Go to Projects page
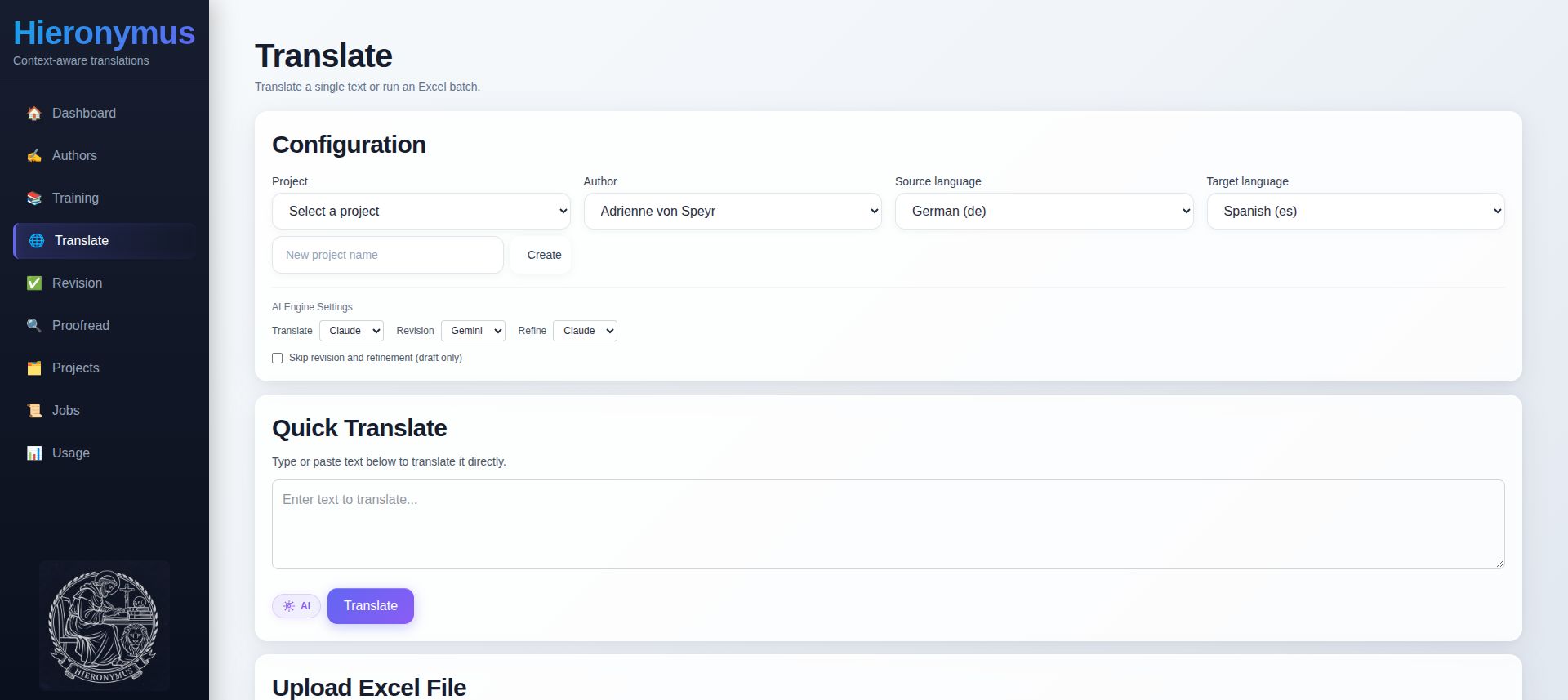 point(105,368)
